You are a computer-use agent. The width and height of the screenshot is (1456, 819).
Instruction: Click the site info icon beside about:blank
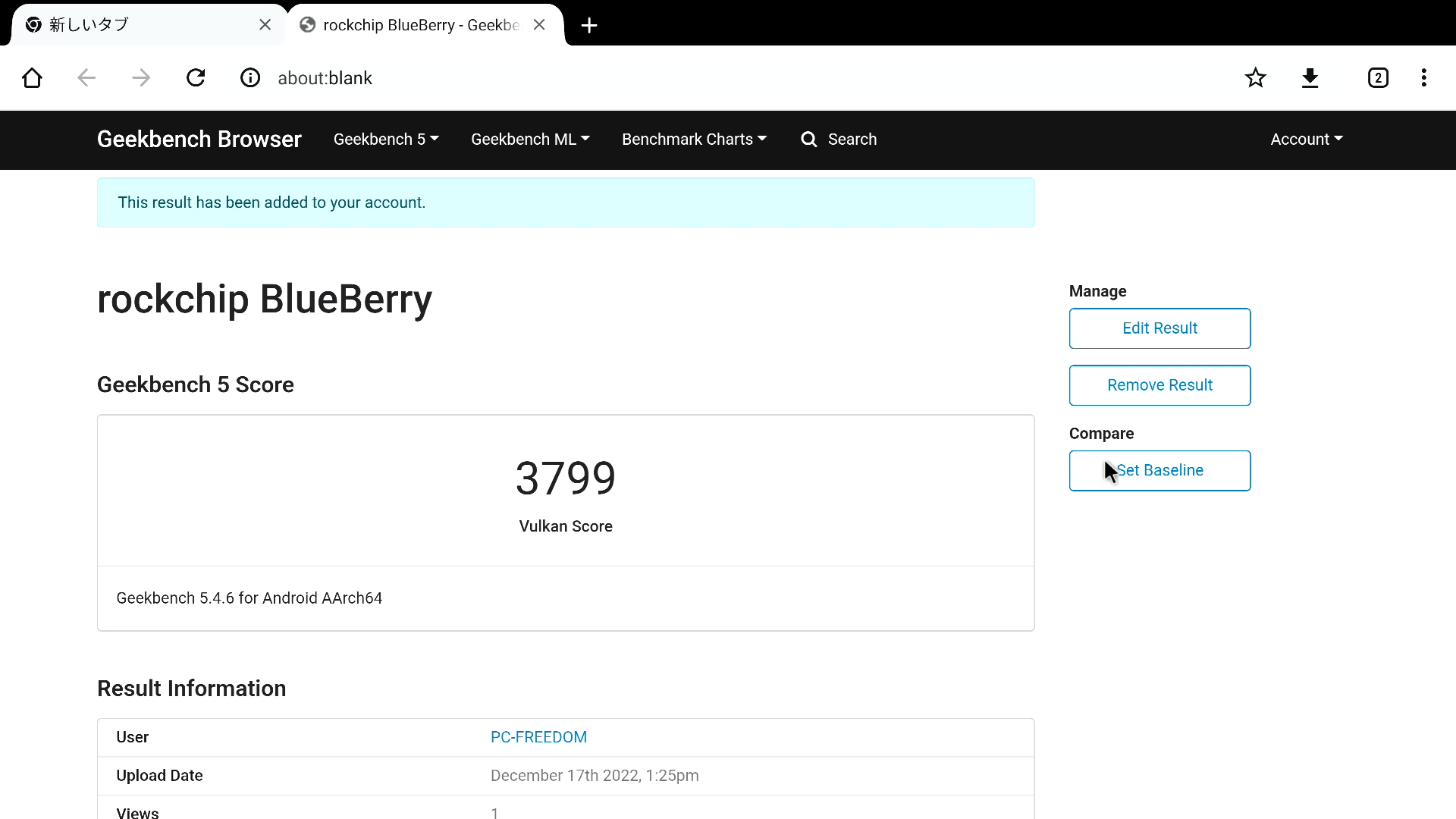[250, 78]
